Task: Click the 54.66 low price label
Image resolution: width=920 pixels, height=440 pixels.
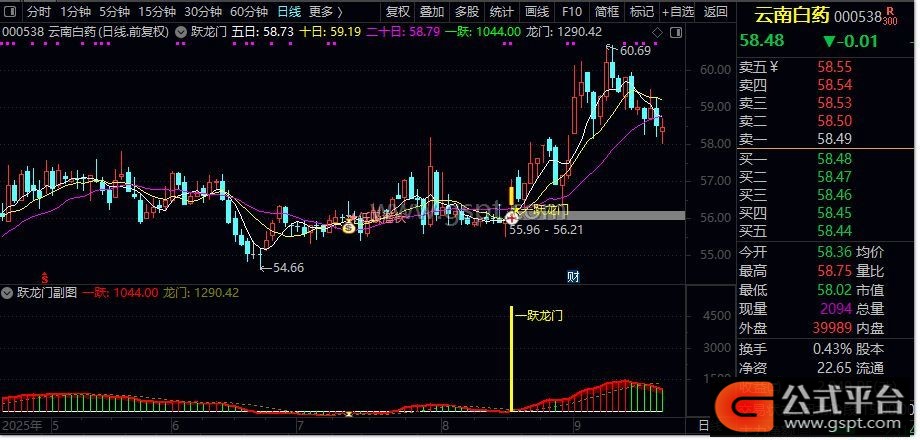Action: [x=289, y=268]
